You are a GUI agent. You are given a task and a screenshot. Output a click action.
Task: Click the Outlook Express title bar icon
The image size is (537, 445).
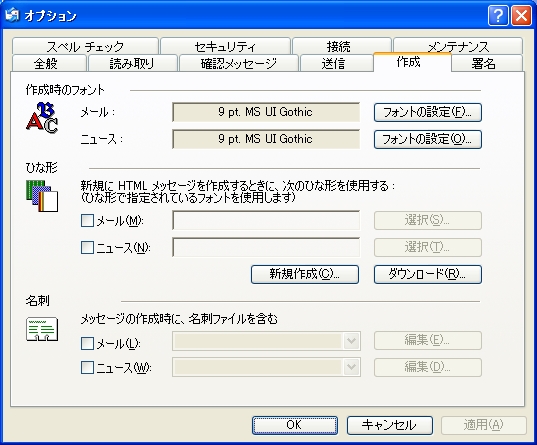pyautogui.click(x=12, y=15)
